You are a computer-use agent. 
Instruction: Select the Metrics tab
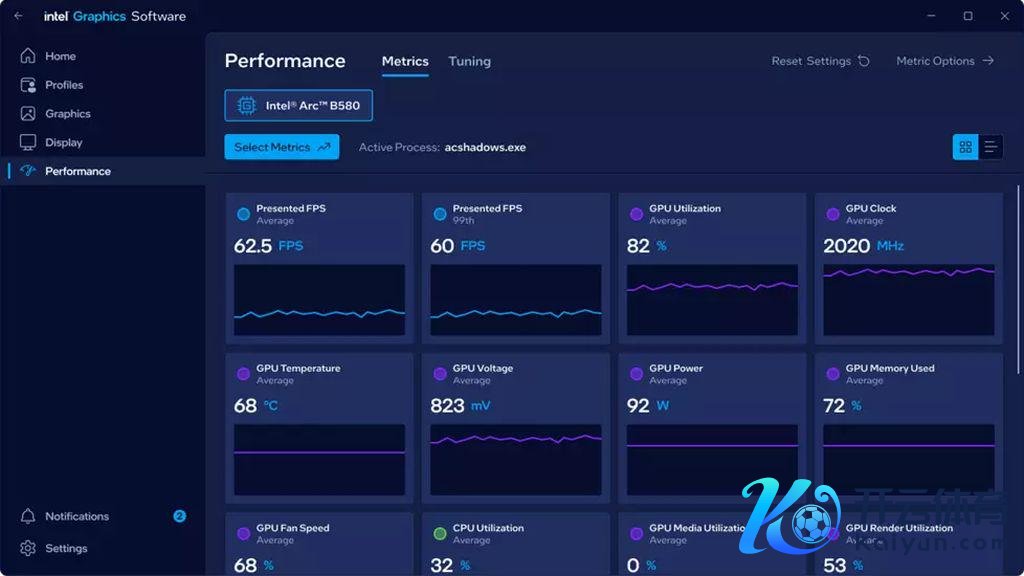click(405, 61)
